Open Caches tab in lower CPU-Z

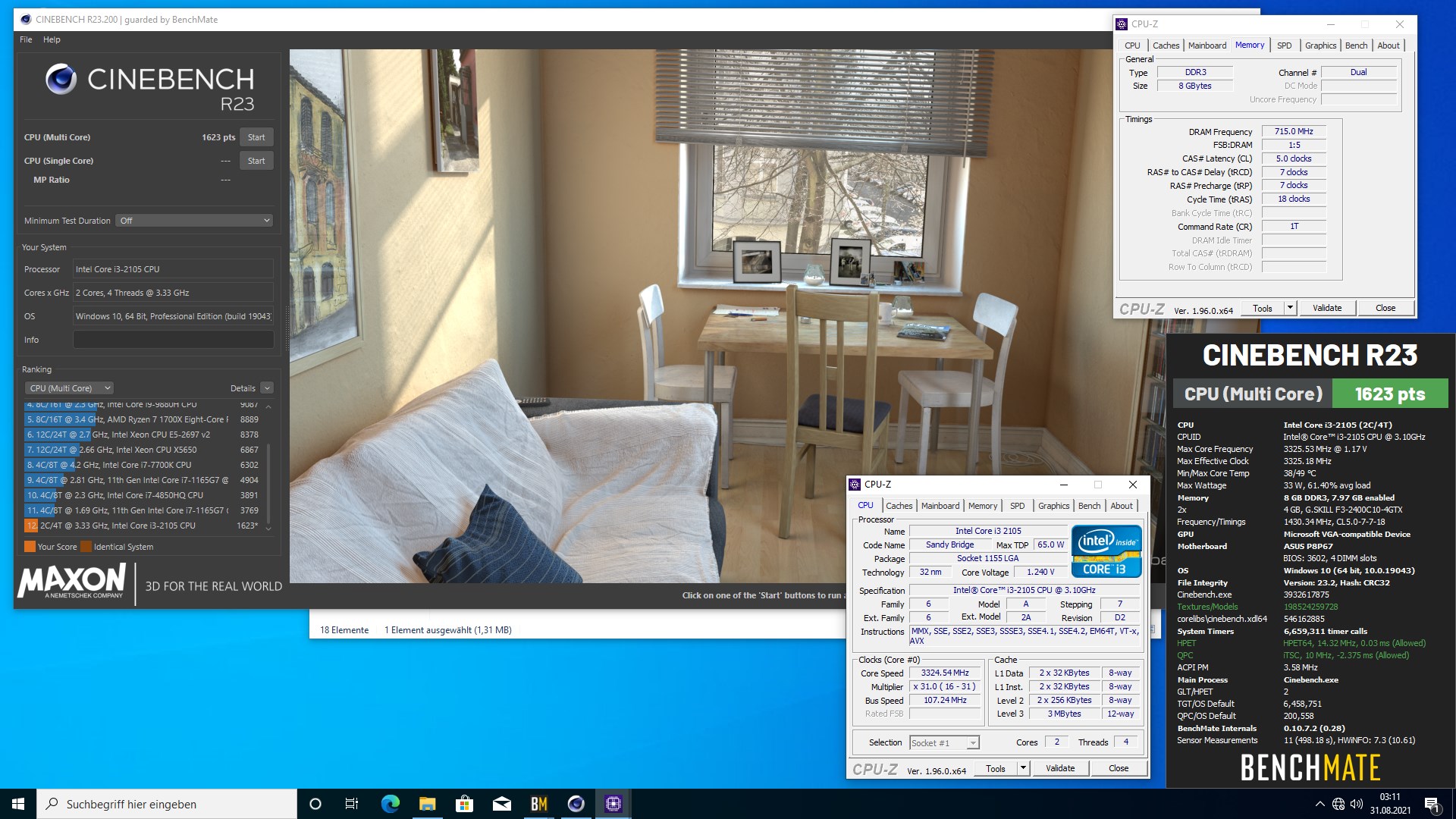899,506
